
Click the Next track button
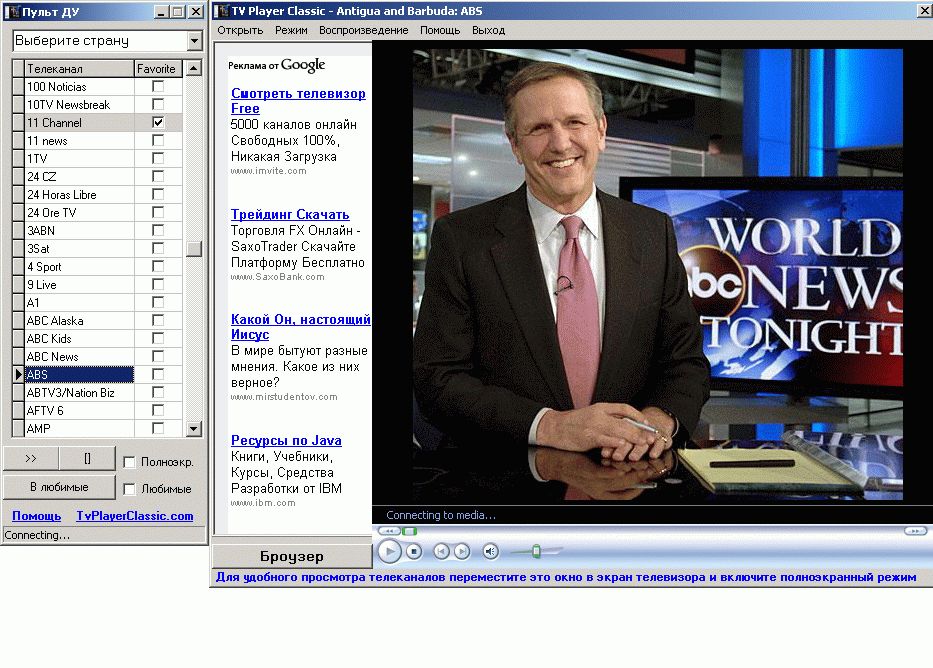pyautogui.click(x=462, y=551)
